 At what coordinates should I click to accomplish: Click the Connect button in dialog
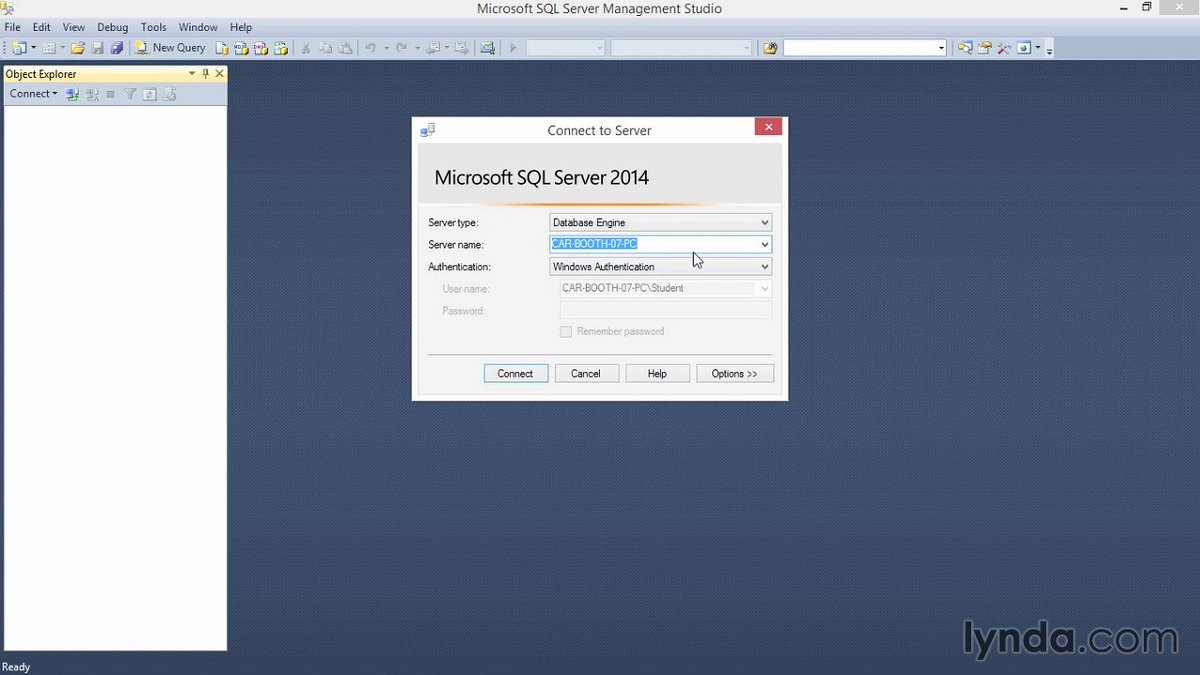(515, 373)
